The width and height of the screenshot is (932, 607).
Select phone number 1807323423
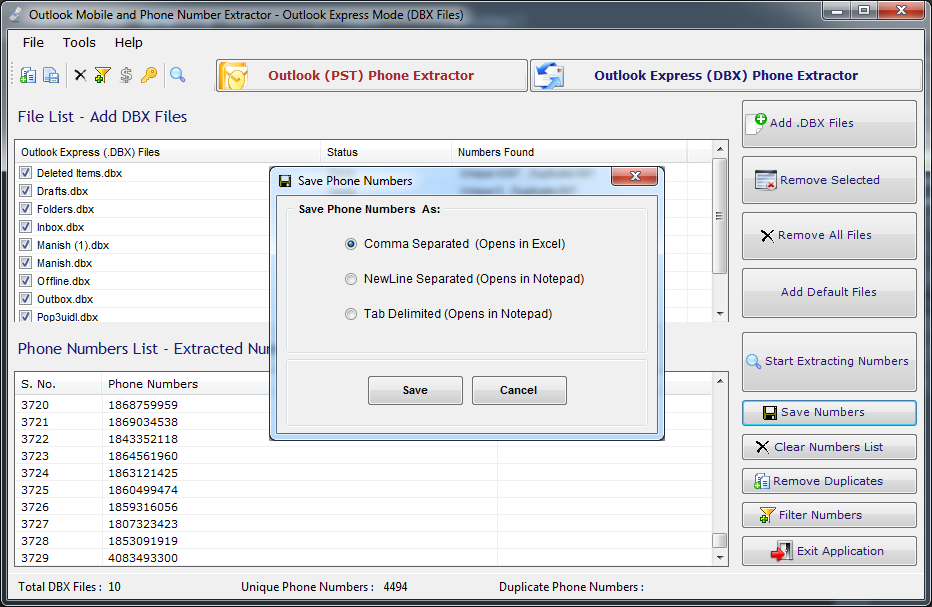(x=143, y=524)
